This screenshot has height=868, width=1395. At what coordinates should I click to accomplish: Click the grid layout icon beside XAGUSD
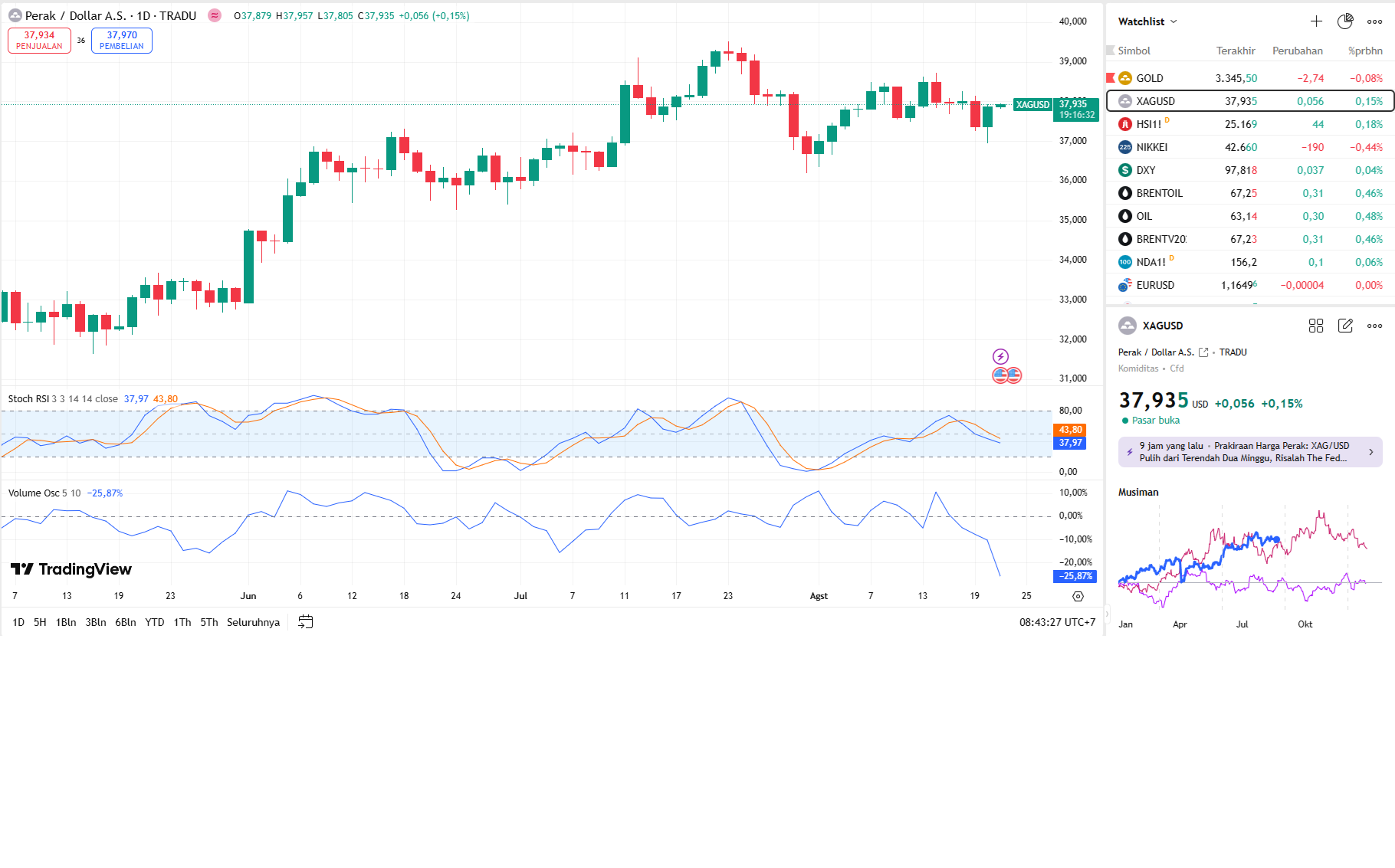[1316, 326]
